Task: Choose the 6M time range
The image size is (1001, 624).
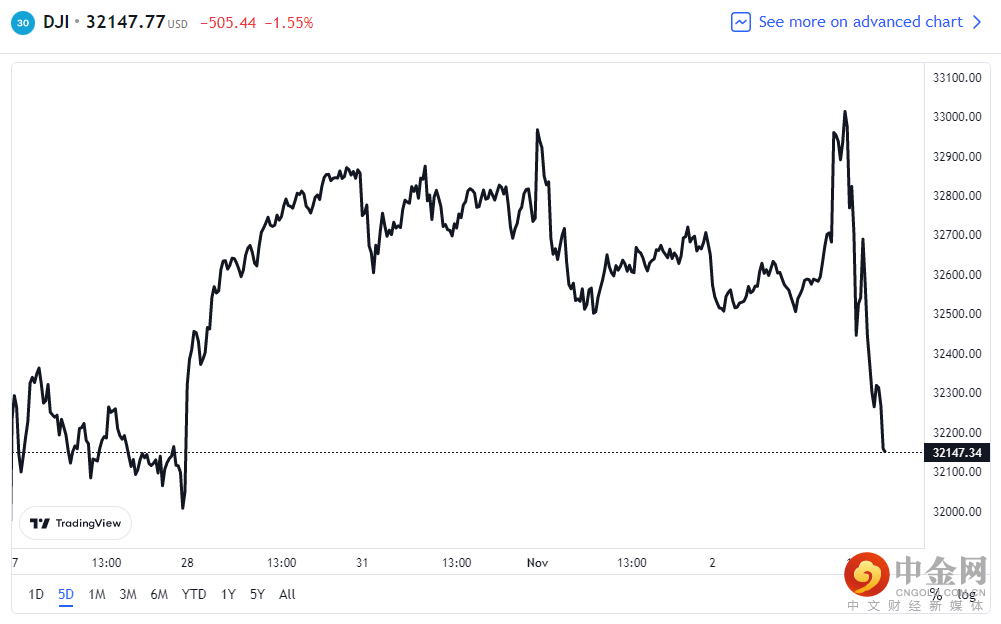Action: [x=159, y=594]
